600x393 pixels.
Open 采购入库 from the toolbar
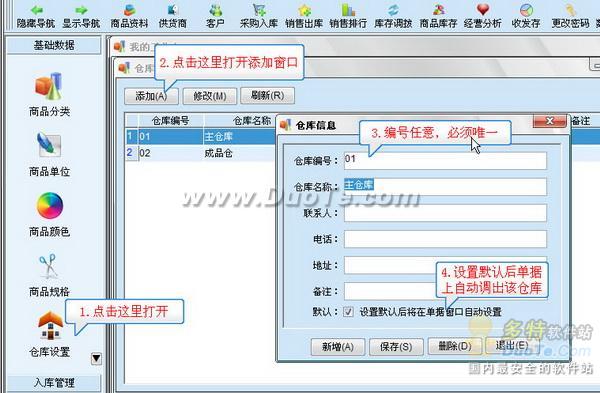click(x=259, y=16)
